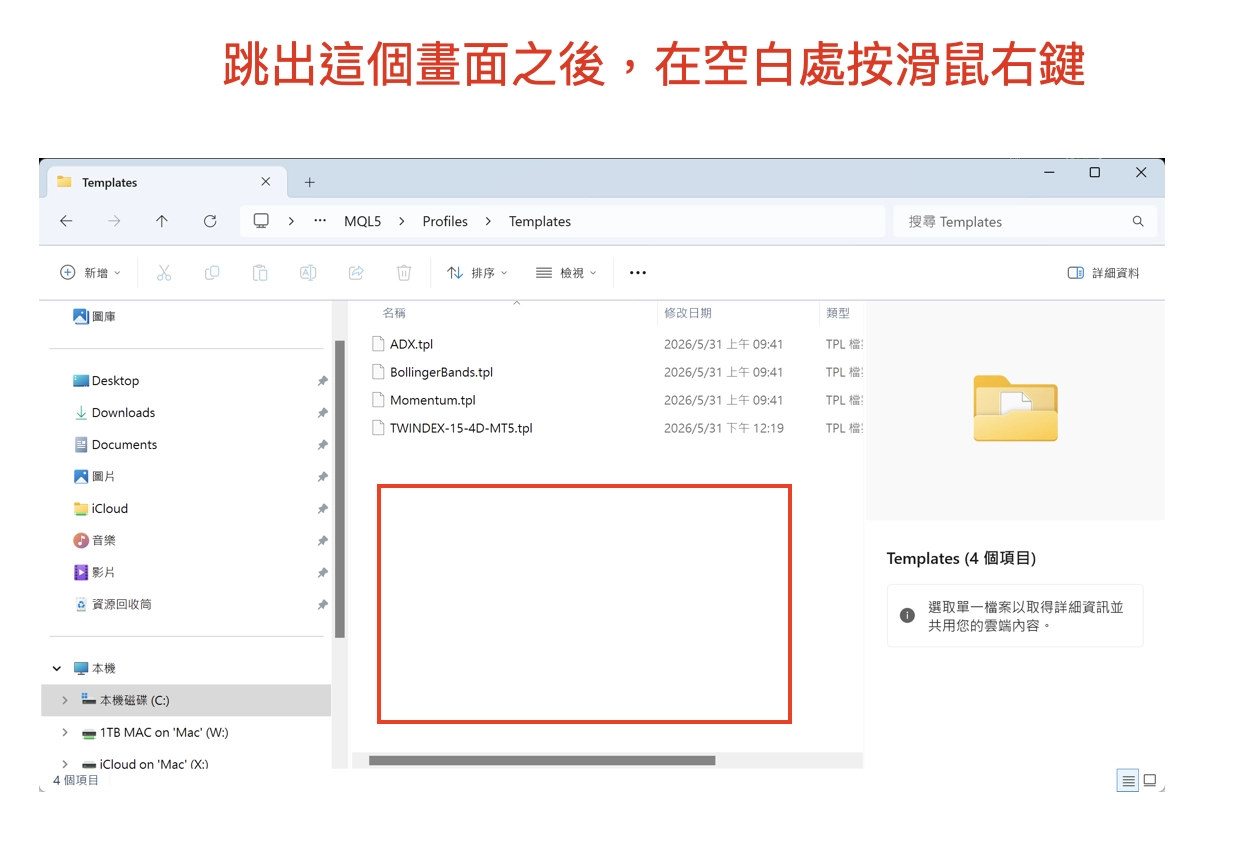Image resolution: width=1236 pixels, height=848 pixels.
Task: Select TWINDEX-15-4D-MT5.tpl file name
Action: pos(461,428)
